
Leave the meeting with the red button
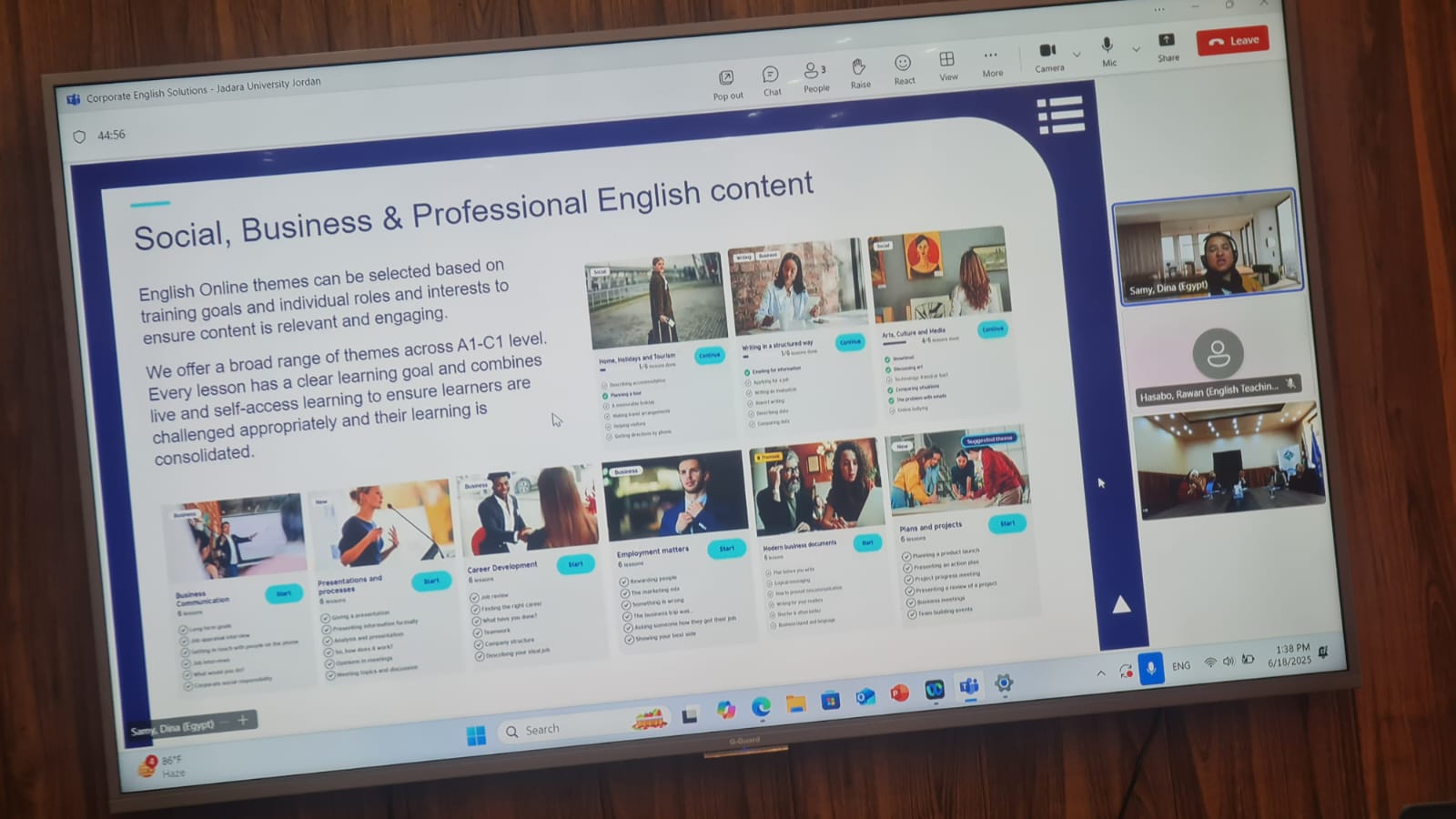coord(1232,41)
